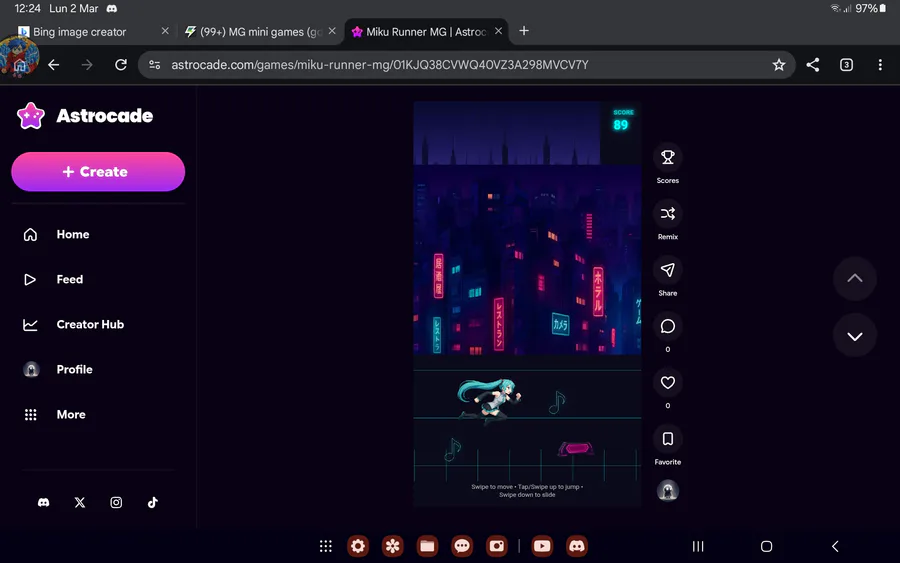The width and height of the screenshot is (900, 563).
Task: Open YouTube app in taskbar
Action: tap(542, 546)
